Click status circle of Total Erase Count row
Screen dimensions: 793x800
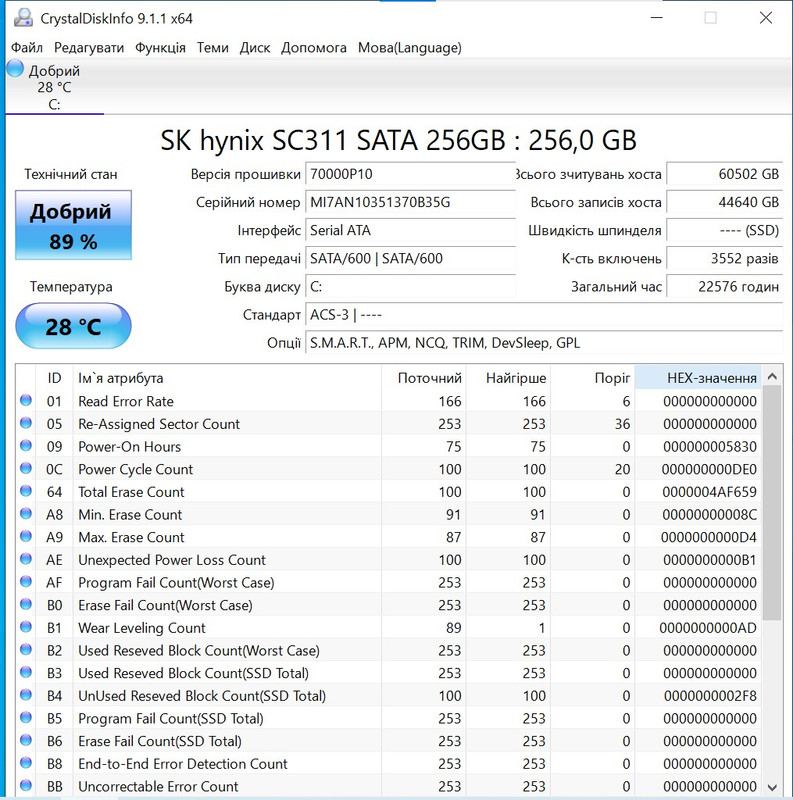[26, 491]
